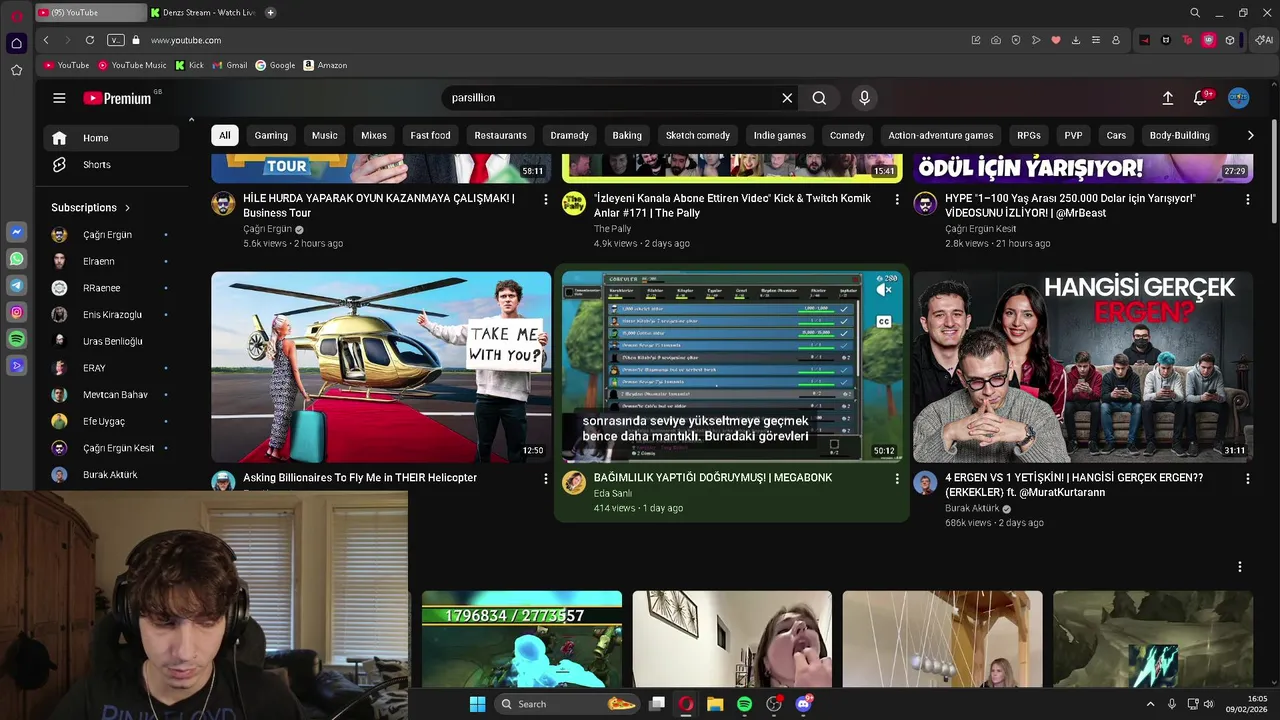Open the Opera AI assistant button
This screenshot has width=1280, height=720.
coord(1264,40)
